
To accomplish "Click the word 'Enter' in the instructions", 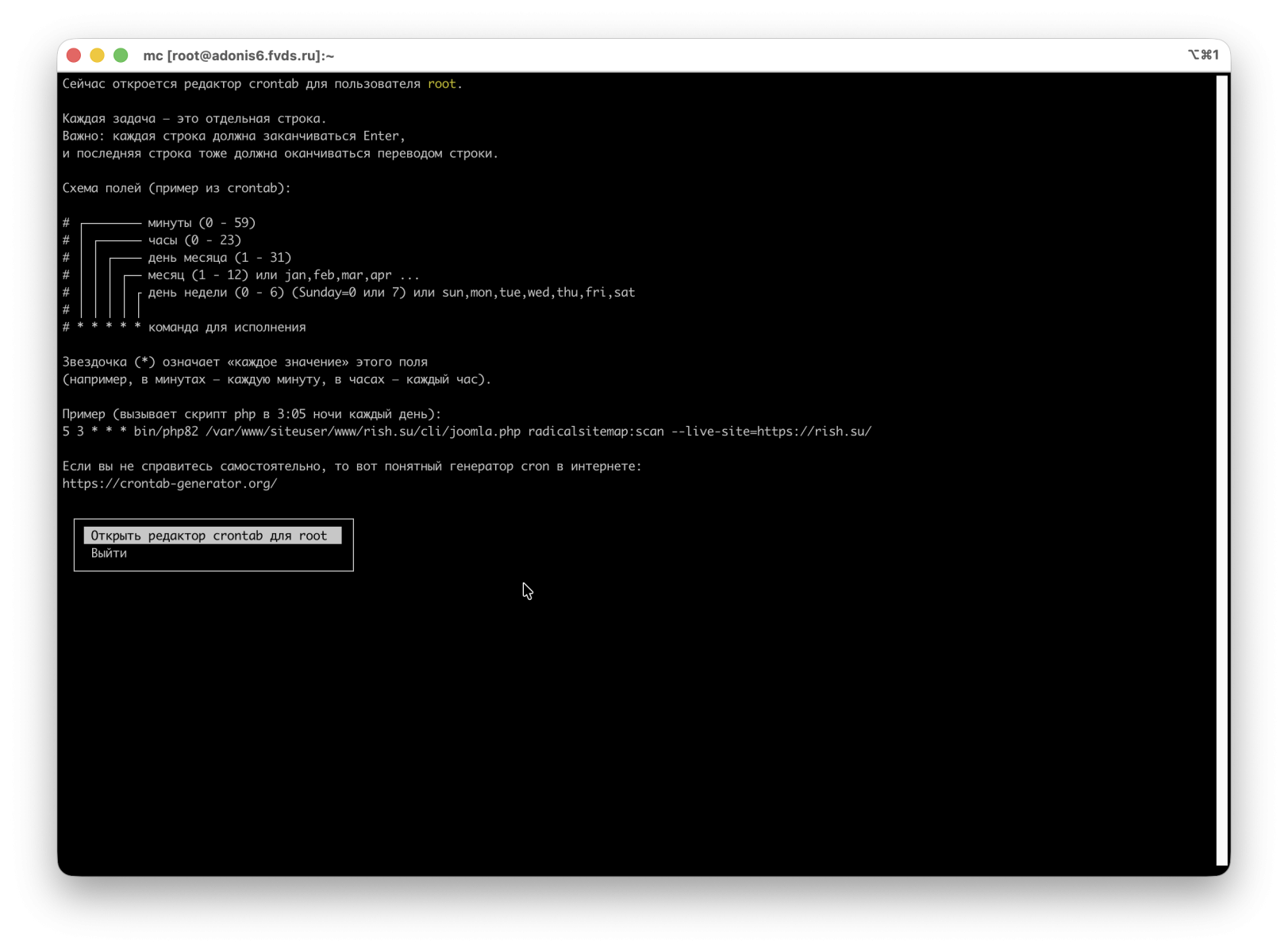I will pyautogui.click(x=382, y=136).
